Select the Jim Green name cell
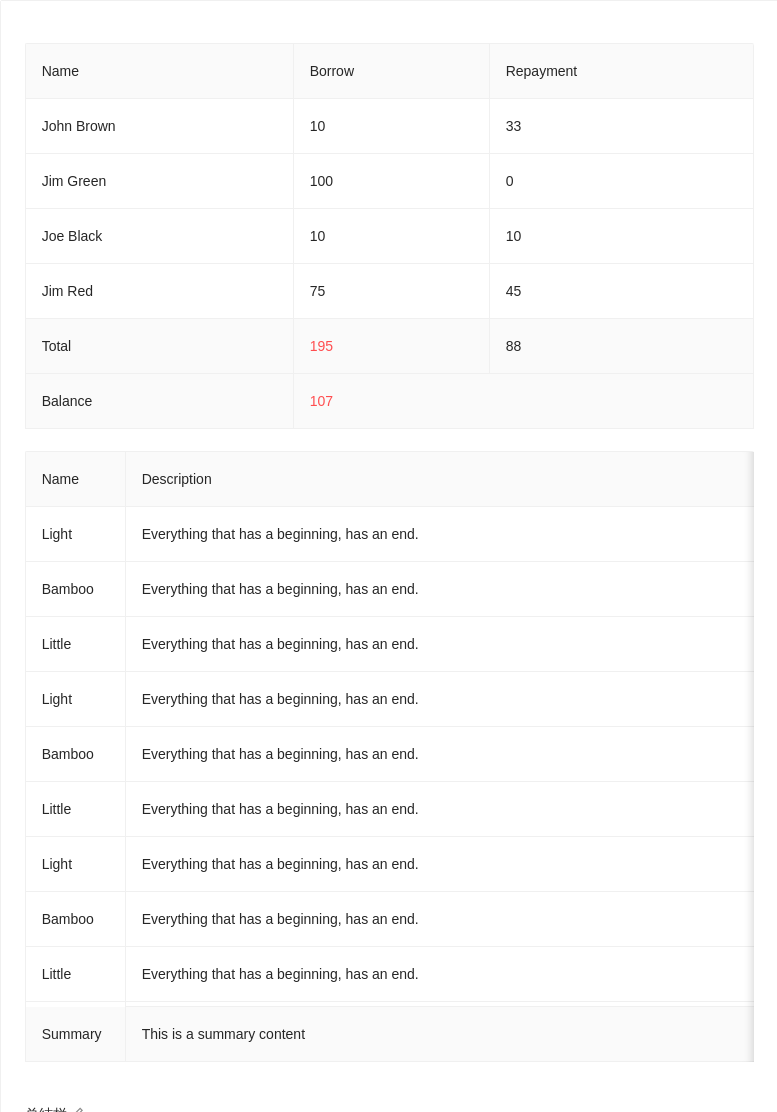Image resolution: width=777 pixels, height=1112 pixels. (74, 181)
